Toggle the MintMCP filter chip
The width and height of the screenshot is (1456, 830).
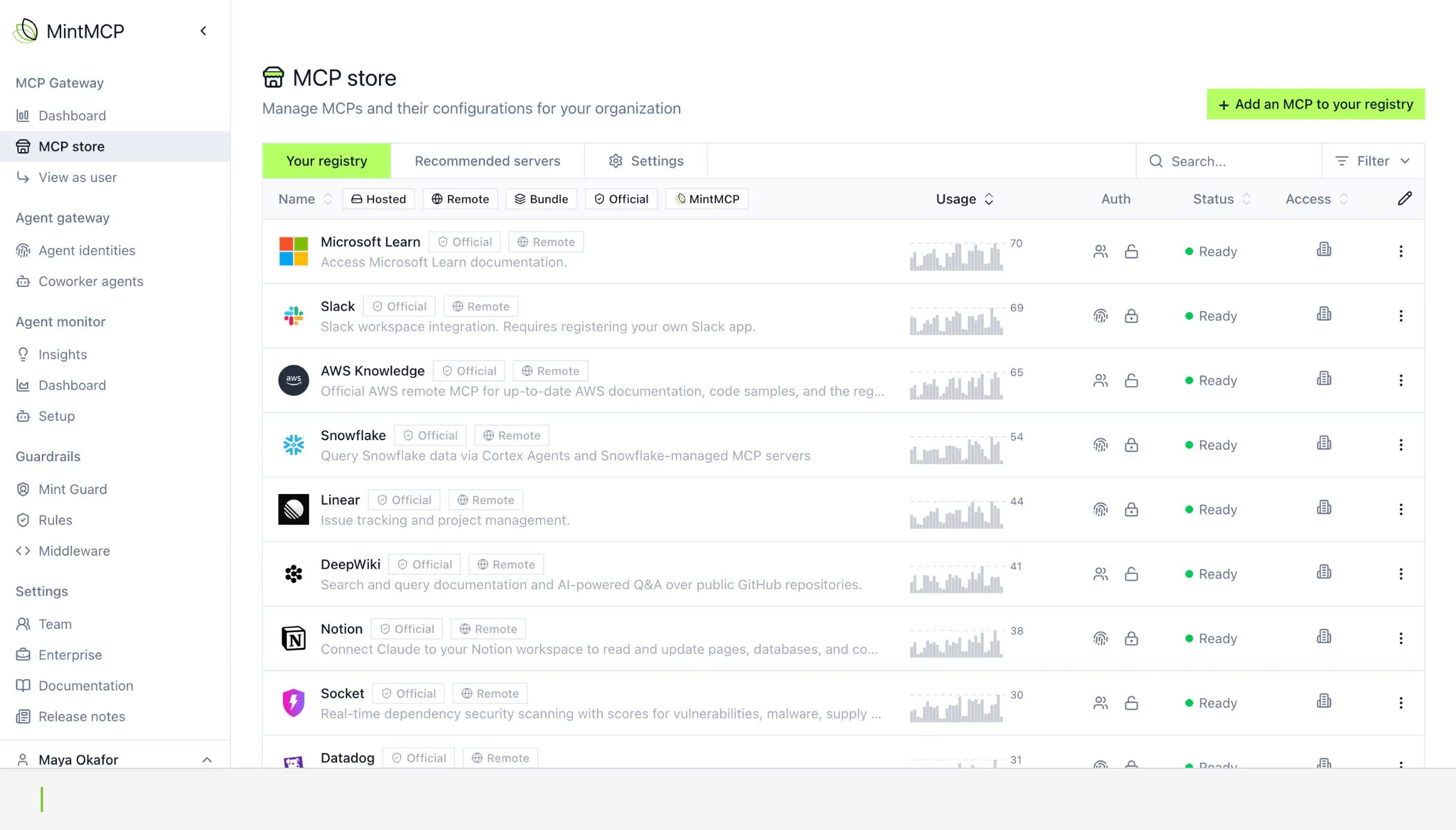pyautogui.click(x=707, y=199)
